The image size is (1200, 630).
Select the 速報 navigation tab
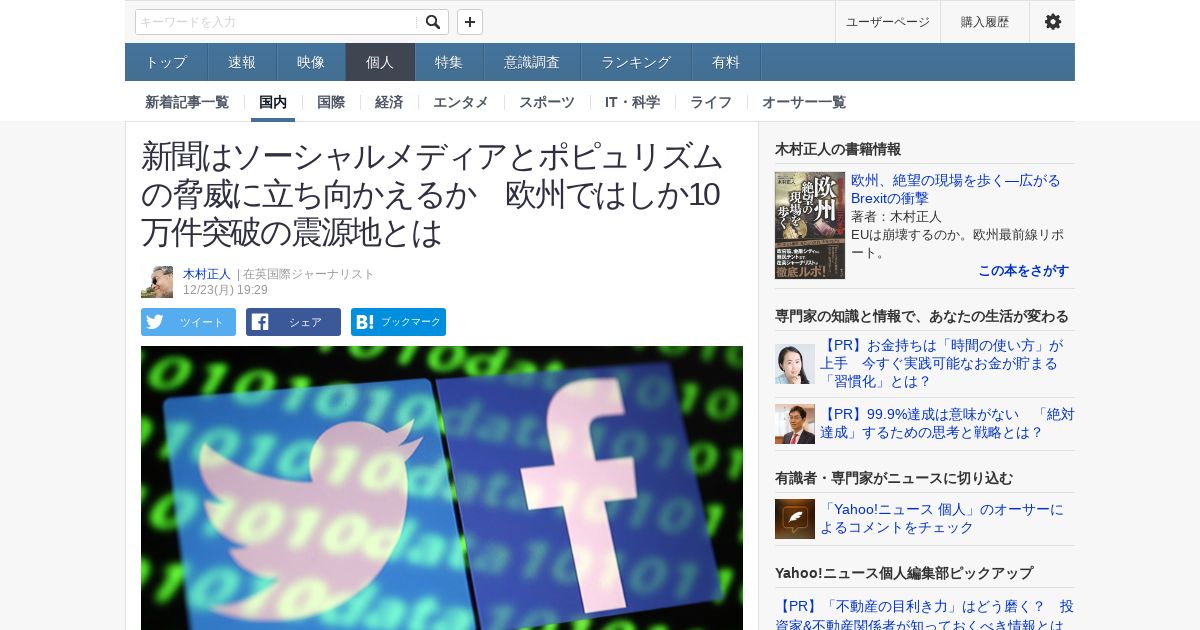(x=242, y=62)
